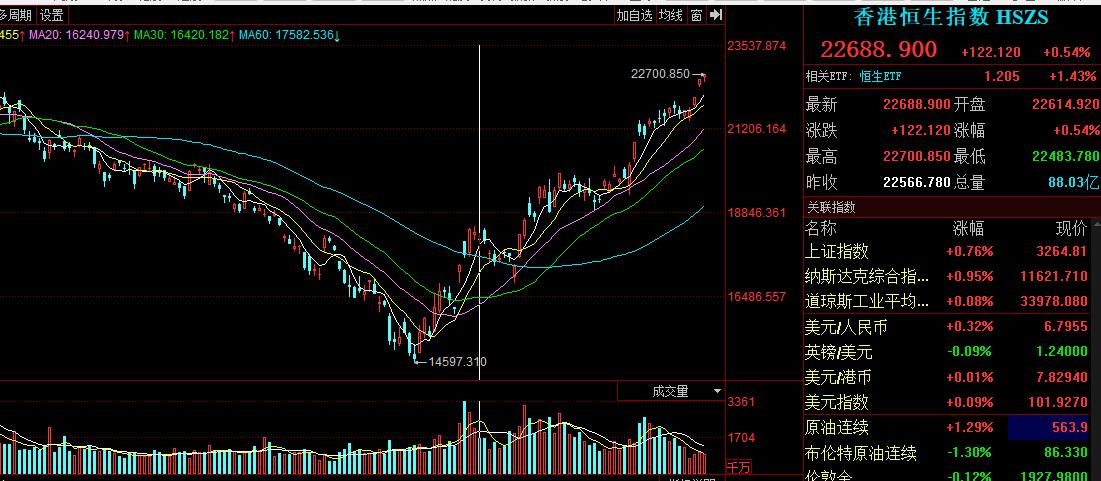Select the 成交量 indicator label
Viewport: 1101px width, 481px height.
pyautogui.click(x=670, y=391)
